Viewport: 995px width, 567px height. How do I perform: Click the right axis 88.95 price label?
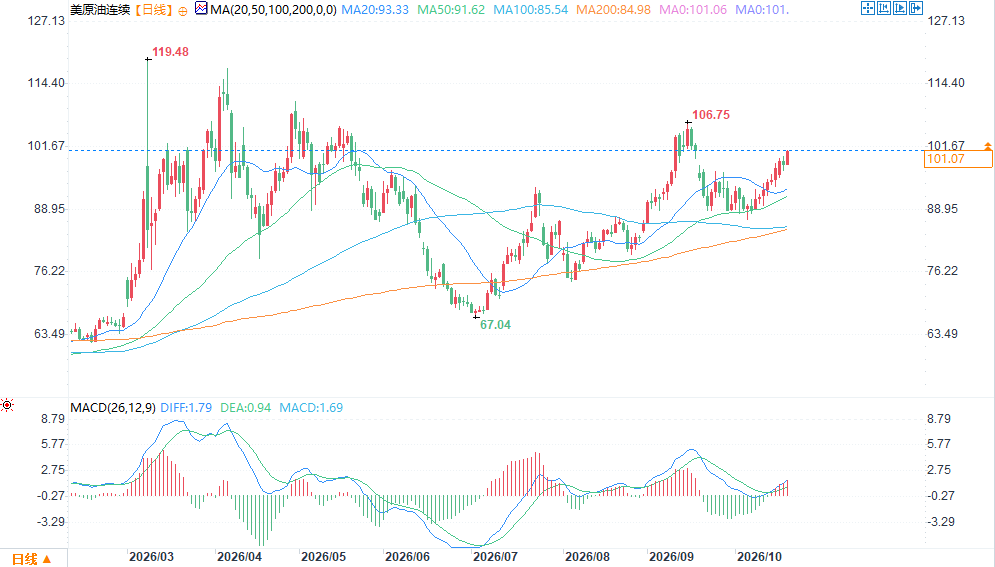pos(942,209)
